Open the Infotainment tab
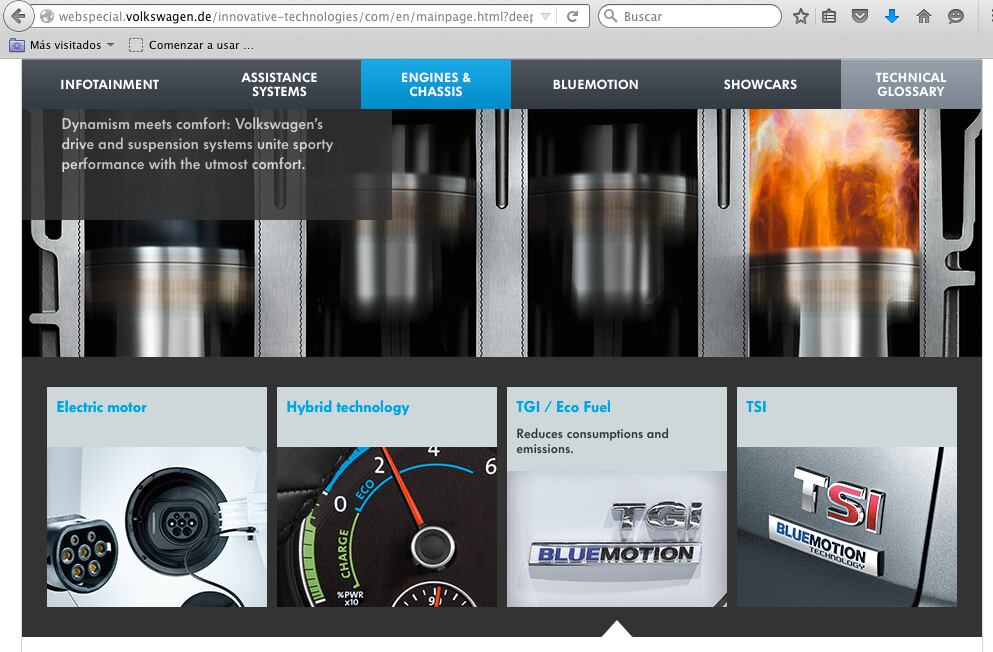This screenshot has width=993, height=652. (x=110, y=84)
